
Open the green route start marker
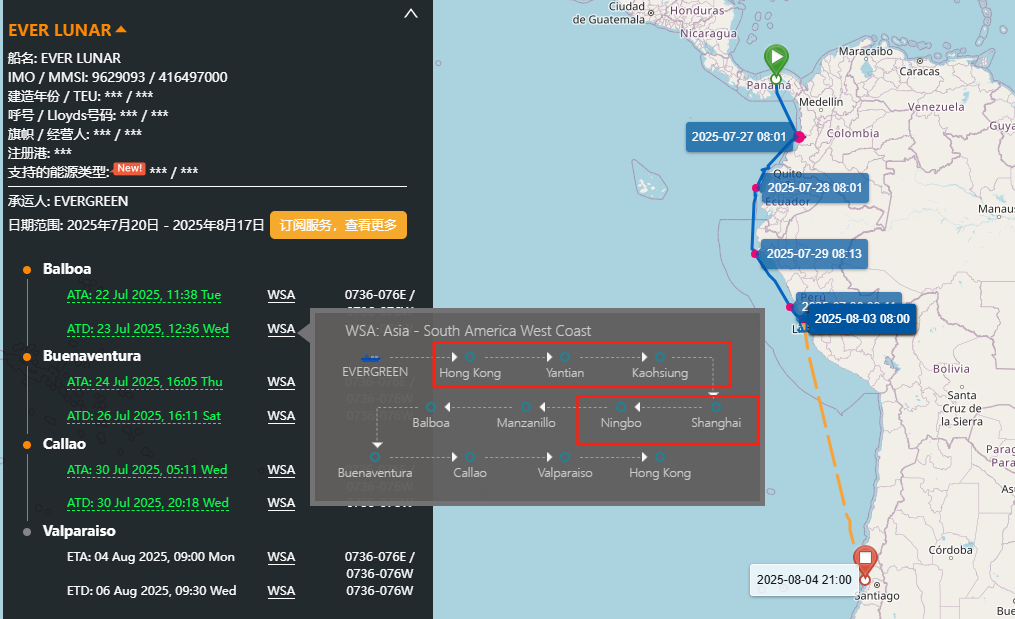click(776, 63)
